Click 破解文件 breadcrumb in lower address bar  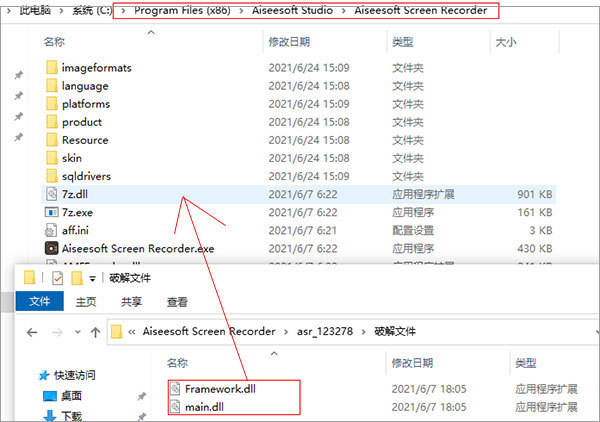(x=395, y=331)
